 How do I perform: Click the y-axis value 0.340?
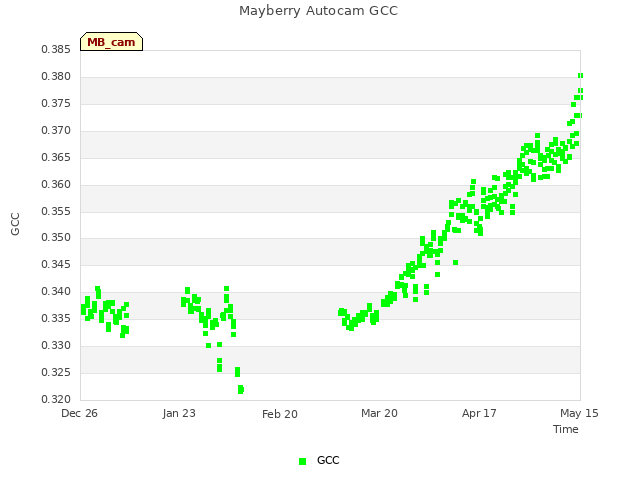pos(56,291)
